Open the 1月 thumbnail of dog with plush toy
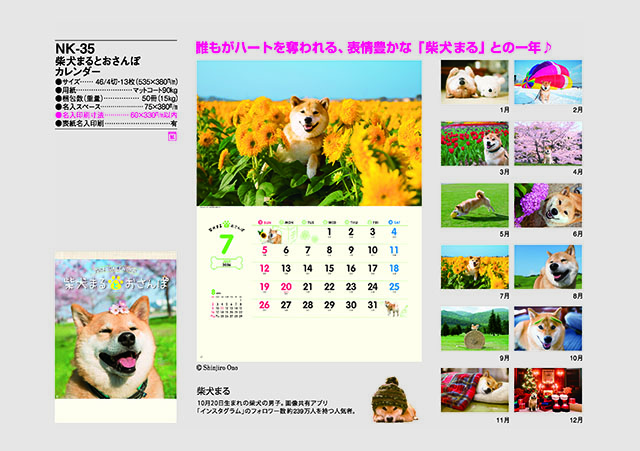Screen dimensions: 640x451 (475, 82)
